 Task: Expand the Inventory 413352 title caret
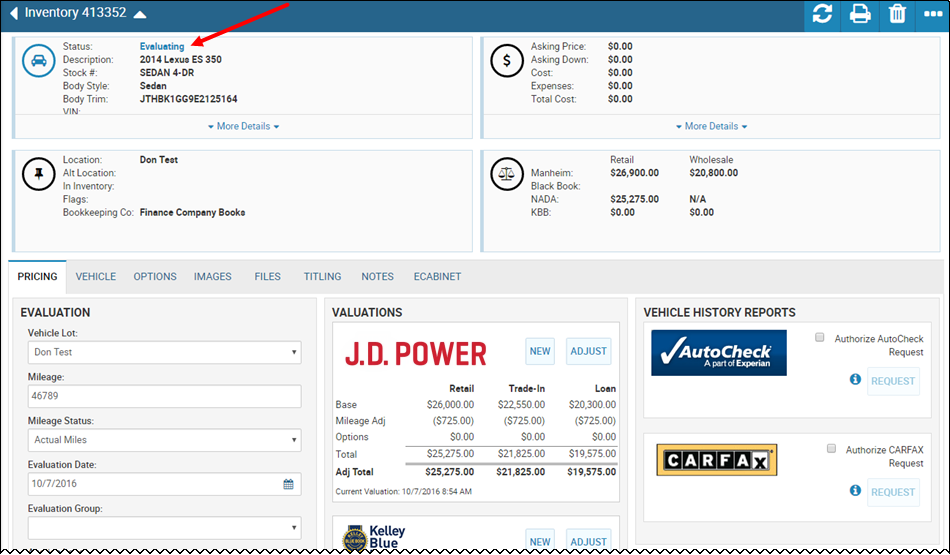[x=140, y=14]
